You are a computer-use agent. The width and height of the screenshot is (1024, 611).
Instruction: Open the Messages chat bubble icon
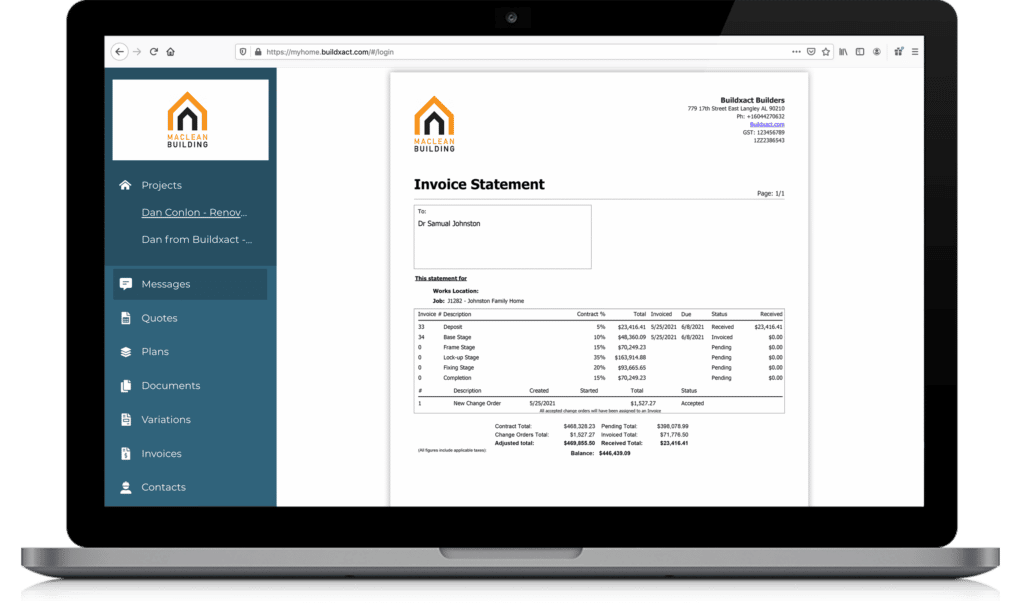pos(125,283)
